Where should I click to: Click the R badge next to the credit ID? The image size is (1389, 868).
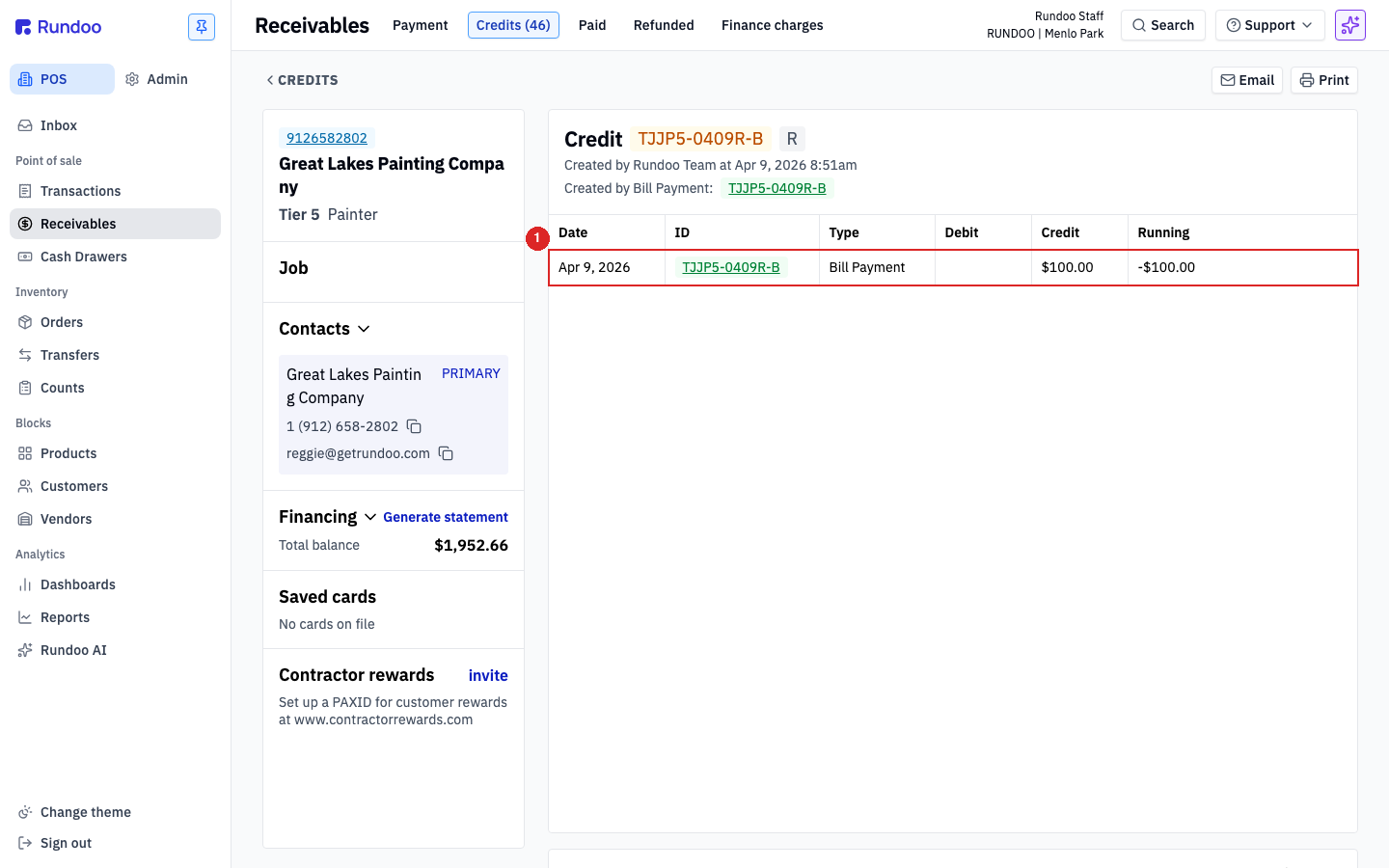coord(792,139)
